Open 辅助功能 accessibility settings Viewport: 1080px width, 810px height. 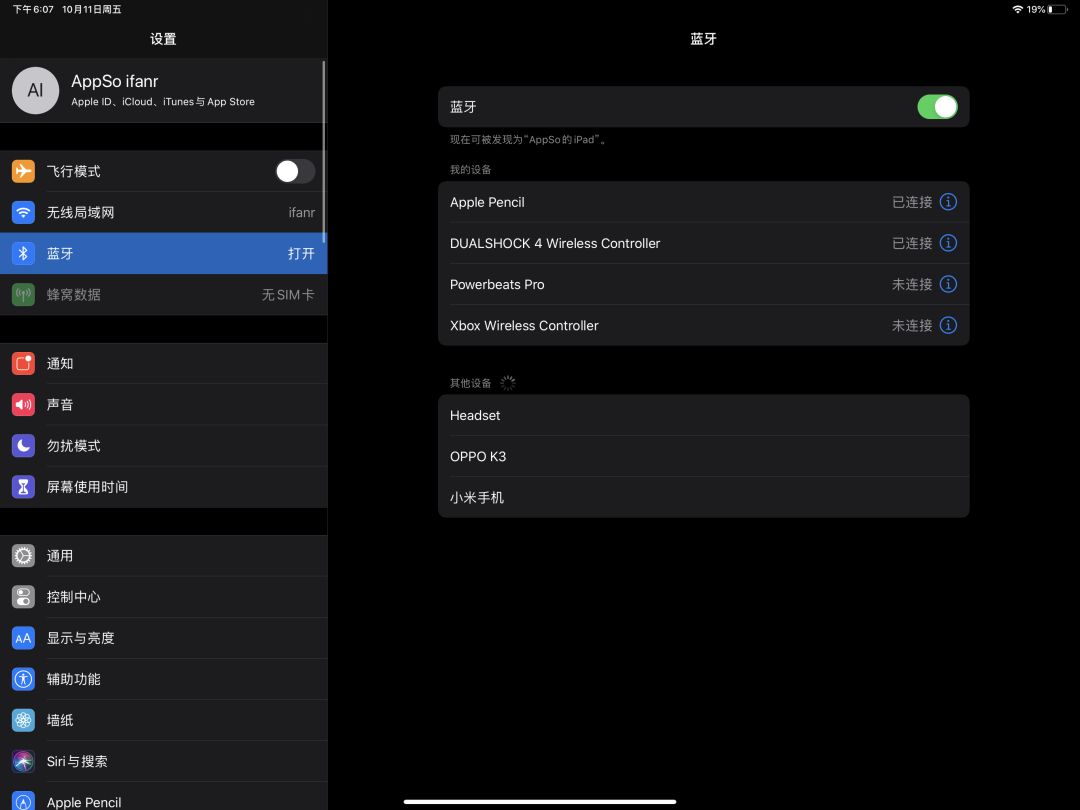click(163, 679)
